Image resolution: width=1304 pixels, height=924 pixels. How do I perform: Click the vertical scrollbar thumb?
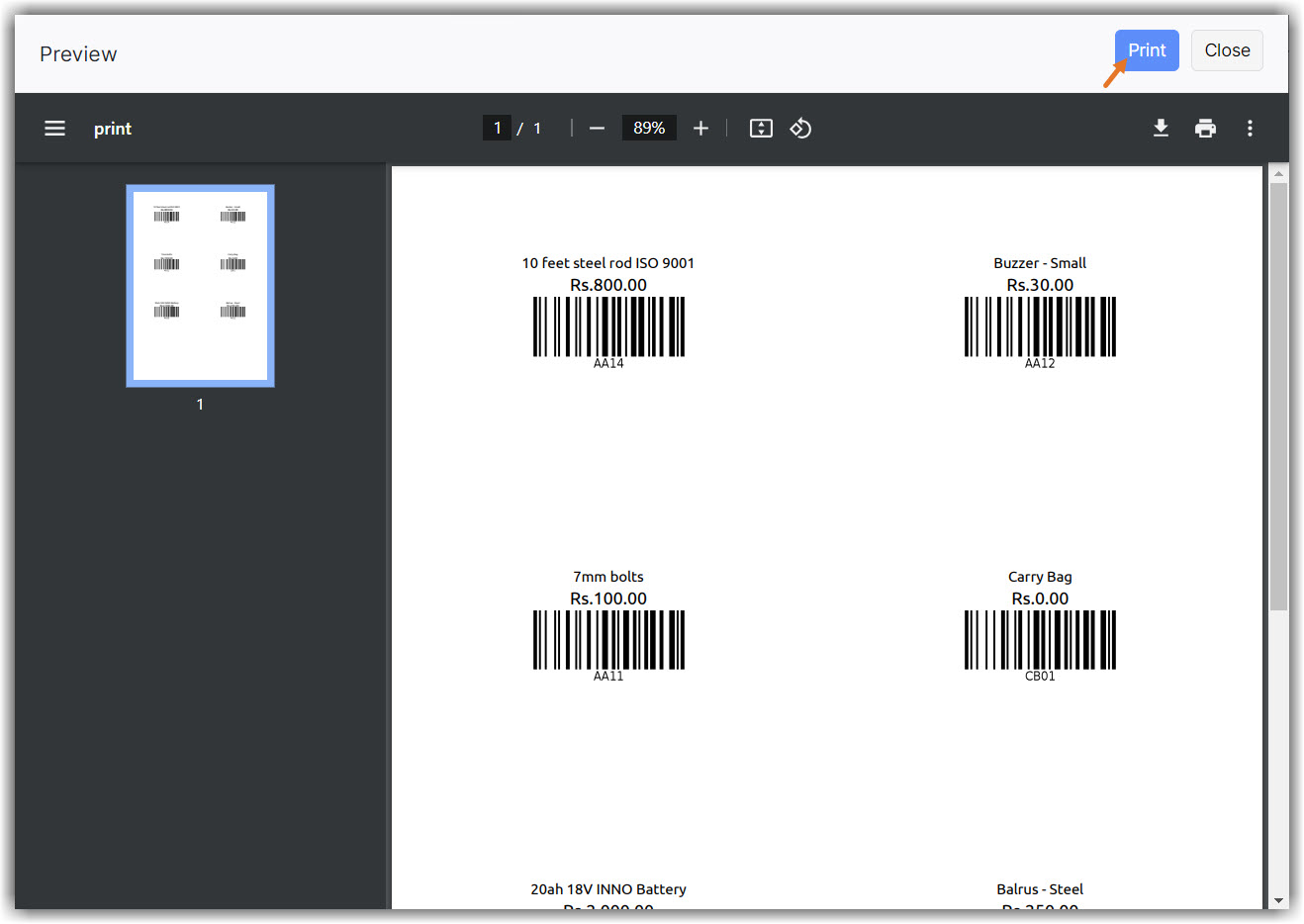click(1278, 396)
